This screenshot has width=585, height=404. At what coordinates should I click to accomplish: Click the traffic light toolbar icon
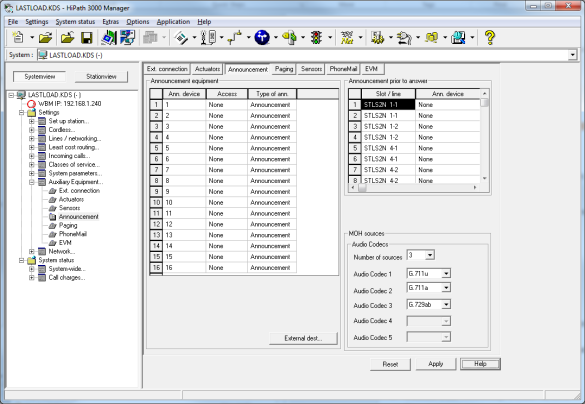pos(316,38)
